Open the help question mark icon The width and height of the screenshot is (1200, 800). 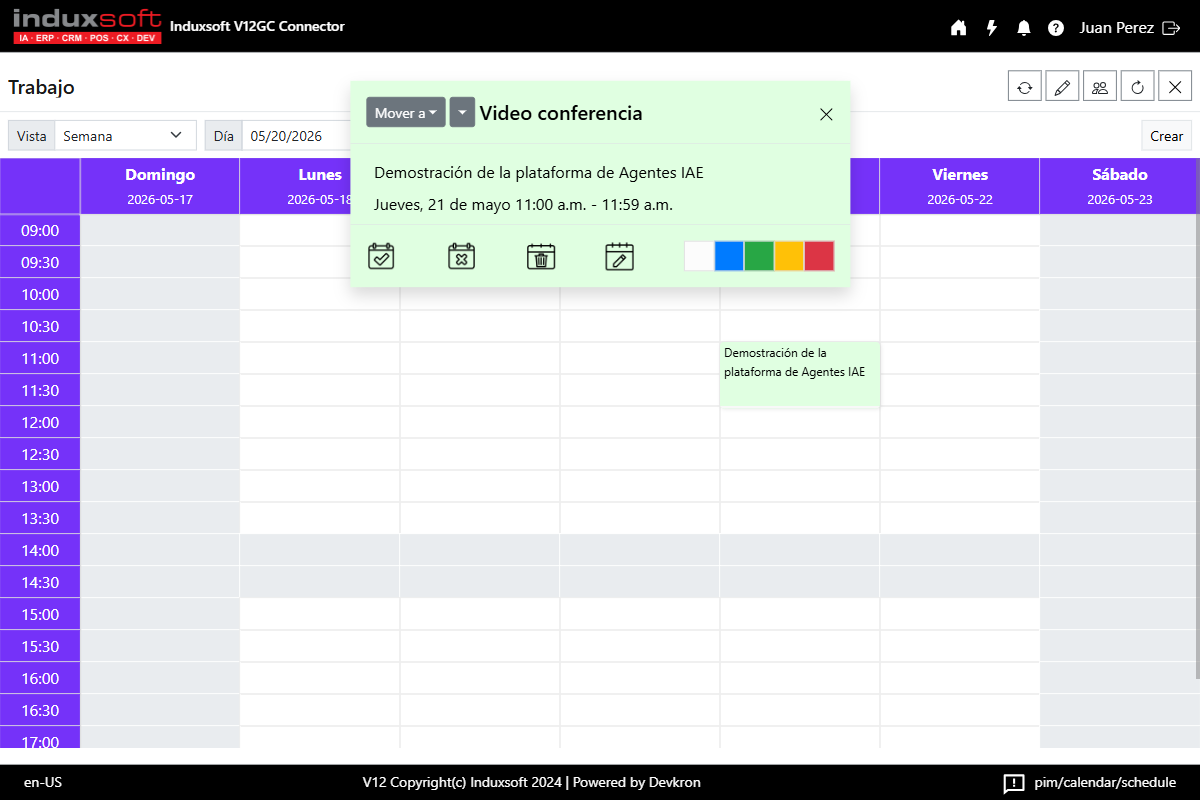click(x=1056, y=28)
